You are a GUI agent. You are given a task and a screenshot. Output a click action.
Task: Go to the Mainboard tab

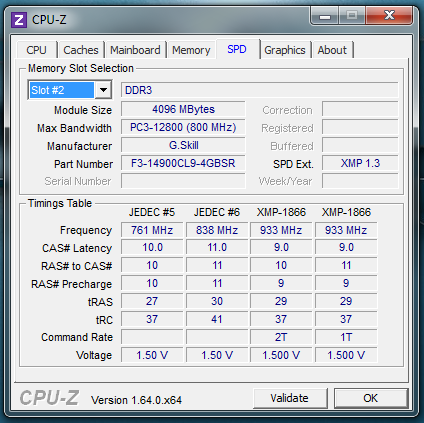pos(135,50)
